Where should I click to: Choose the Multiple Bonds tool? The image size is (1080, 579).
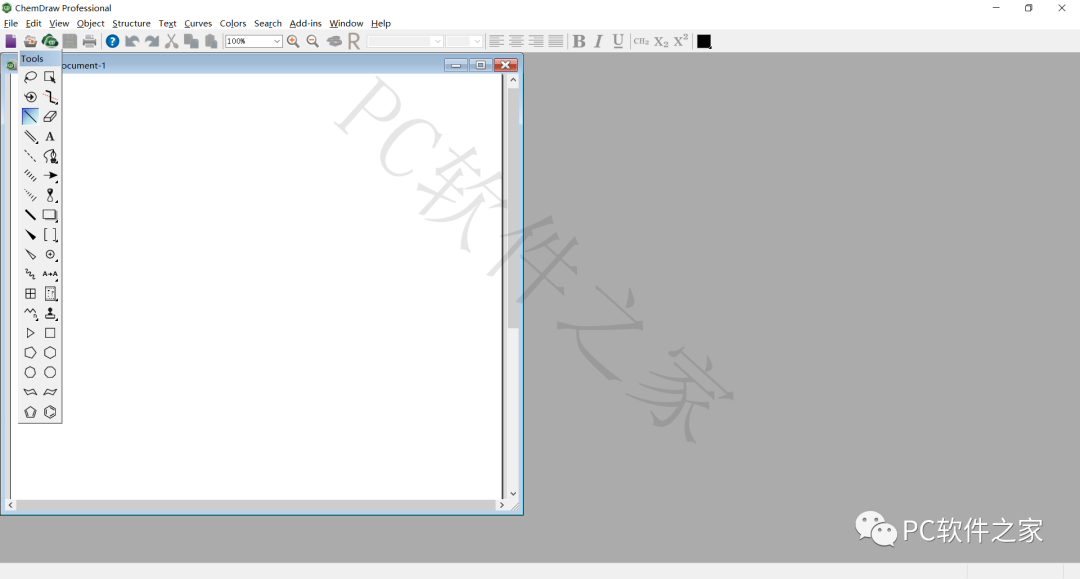[30, 136]
